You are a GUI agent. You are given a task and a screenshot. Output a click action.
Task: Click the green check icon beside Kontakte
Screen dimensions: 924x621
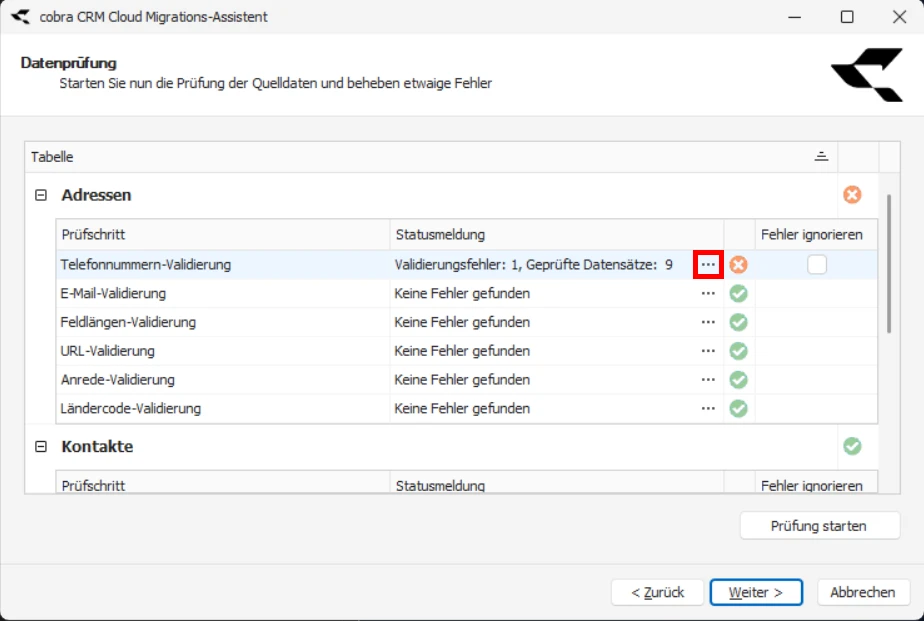[852, 446]
